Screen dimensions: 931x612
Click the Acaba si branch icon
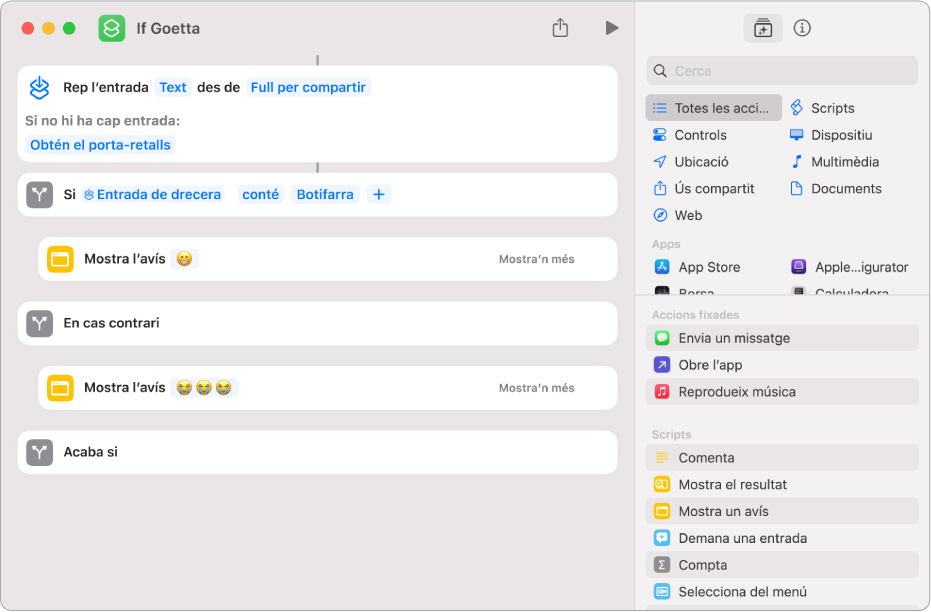coord(39,452)
